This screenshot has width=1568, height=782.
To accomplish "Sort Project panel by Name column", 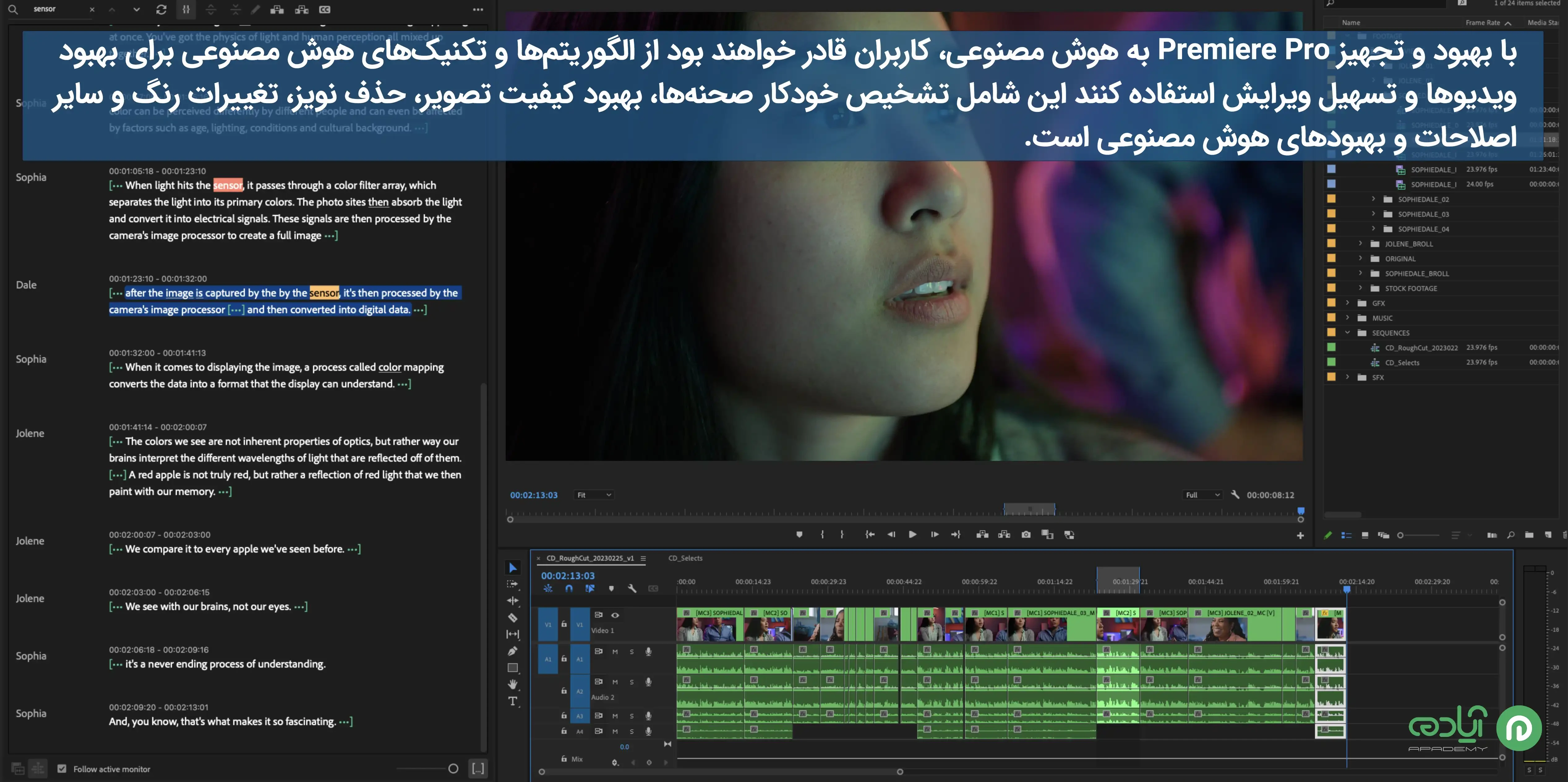I will click(1351, 23).
